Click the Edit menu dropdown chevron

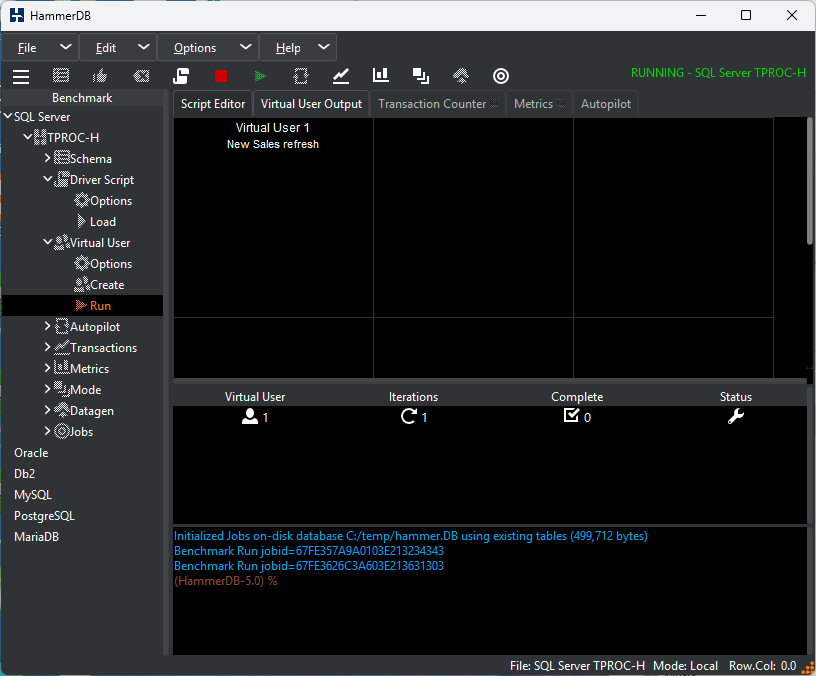coord(144,47)
